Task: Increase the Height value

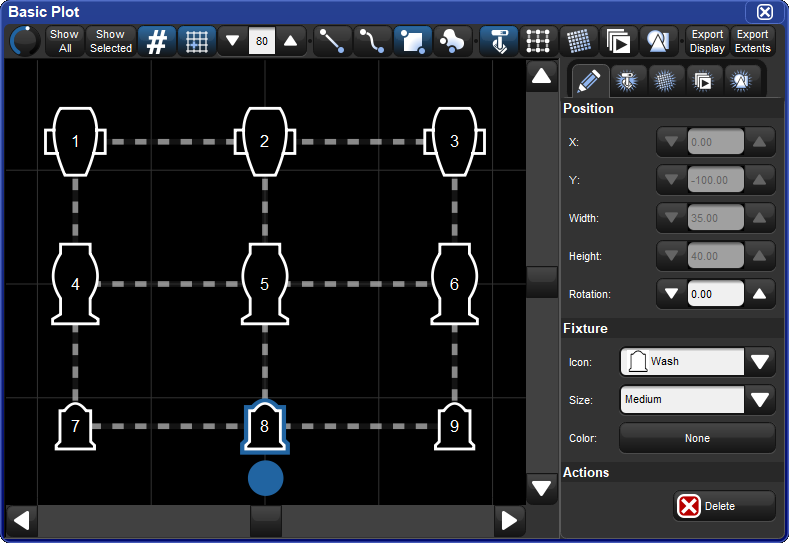Action: coord(759,256)
